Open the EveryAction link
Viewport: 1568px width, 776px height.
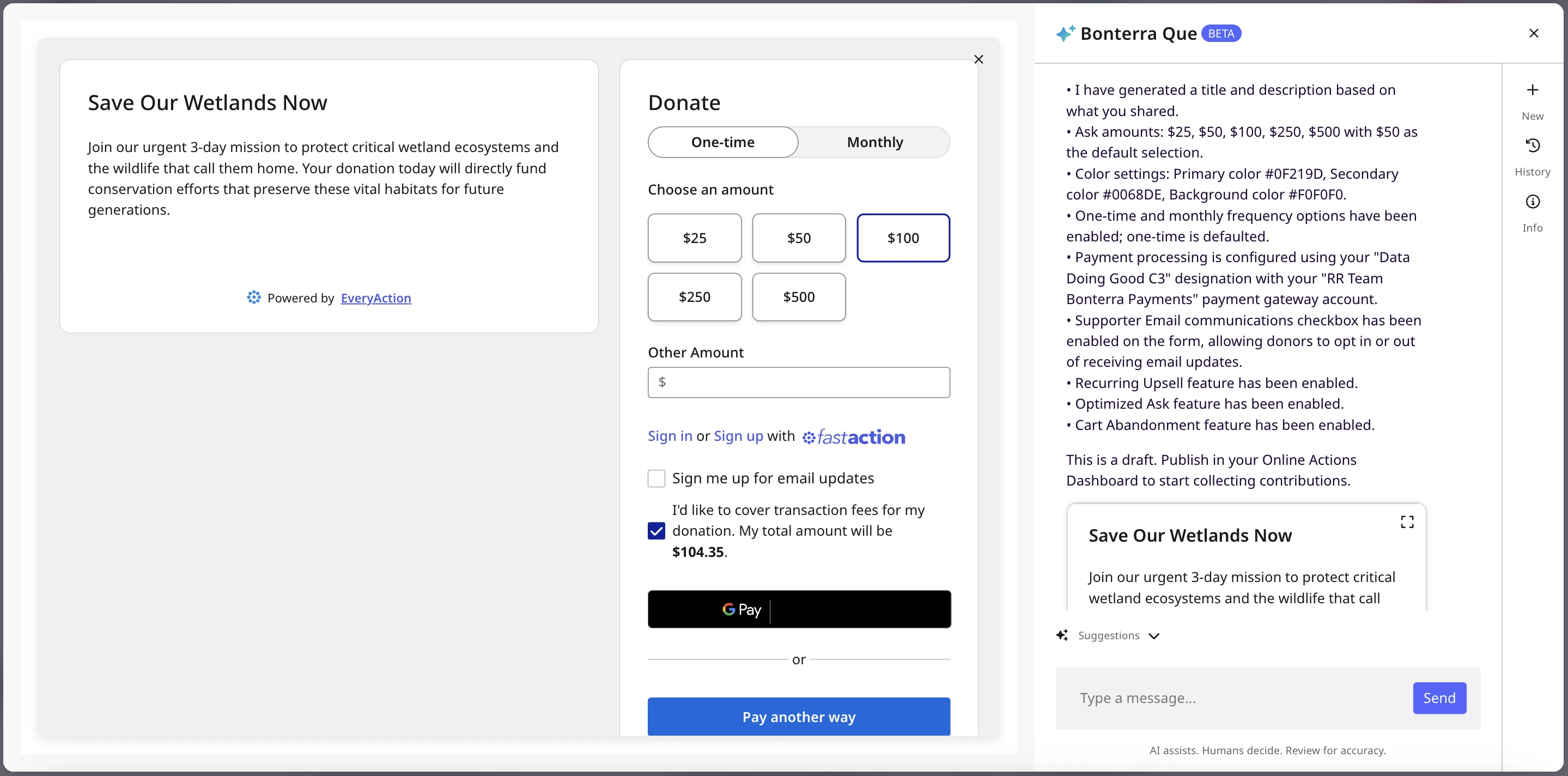tap(375, 298)
